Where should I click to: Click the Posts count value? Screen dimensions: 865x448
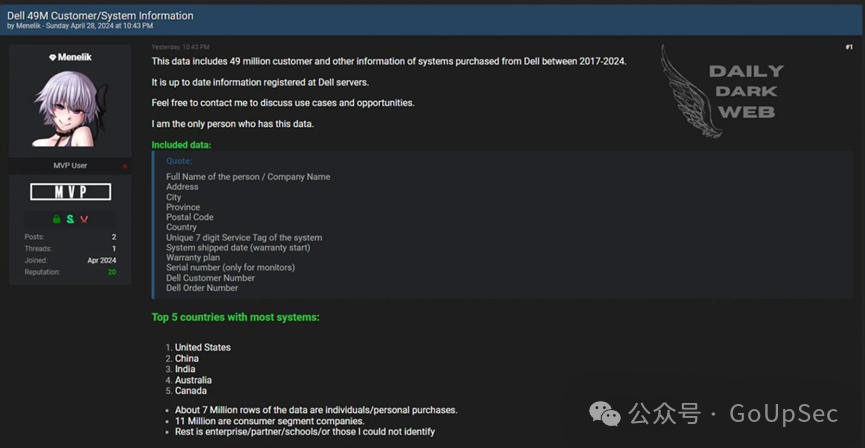coord(113,237)
